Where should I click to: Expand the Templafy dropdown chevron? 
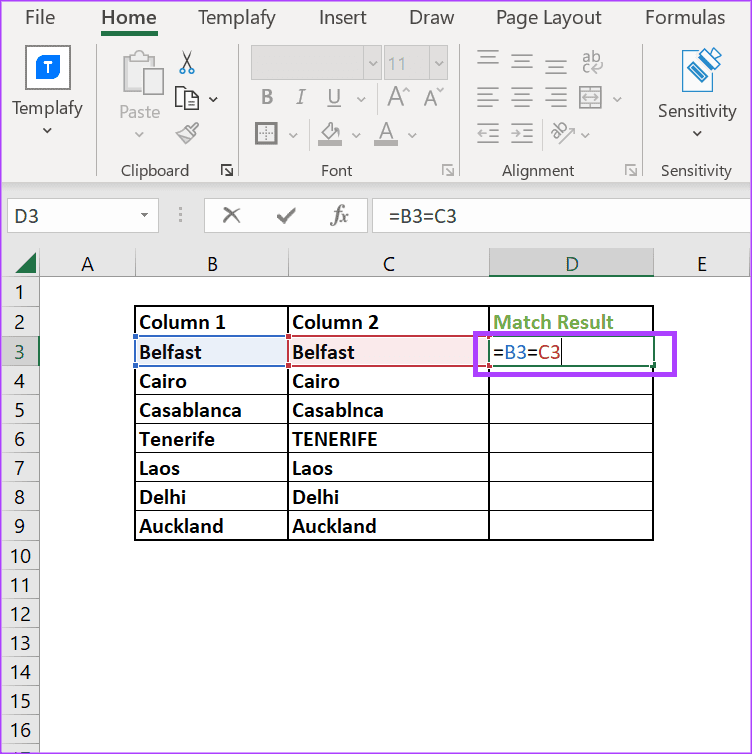(47, 130)
